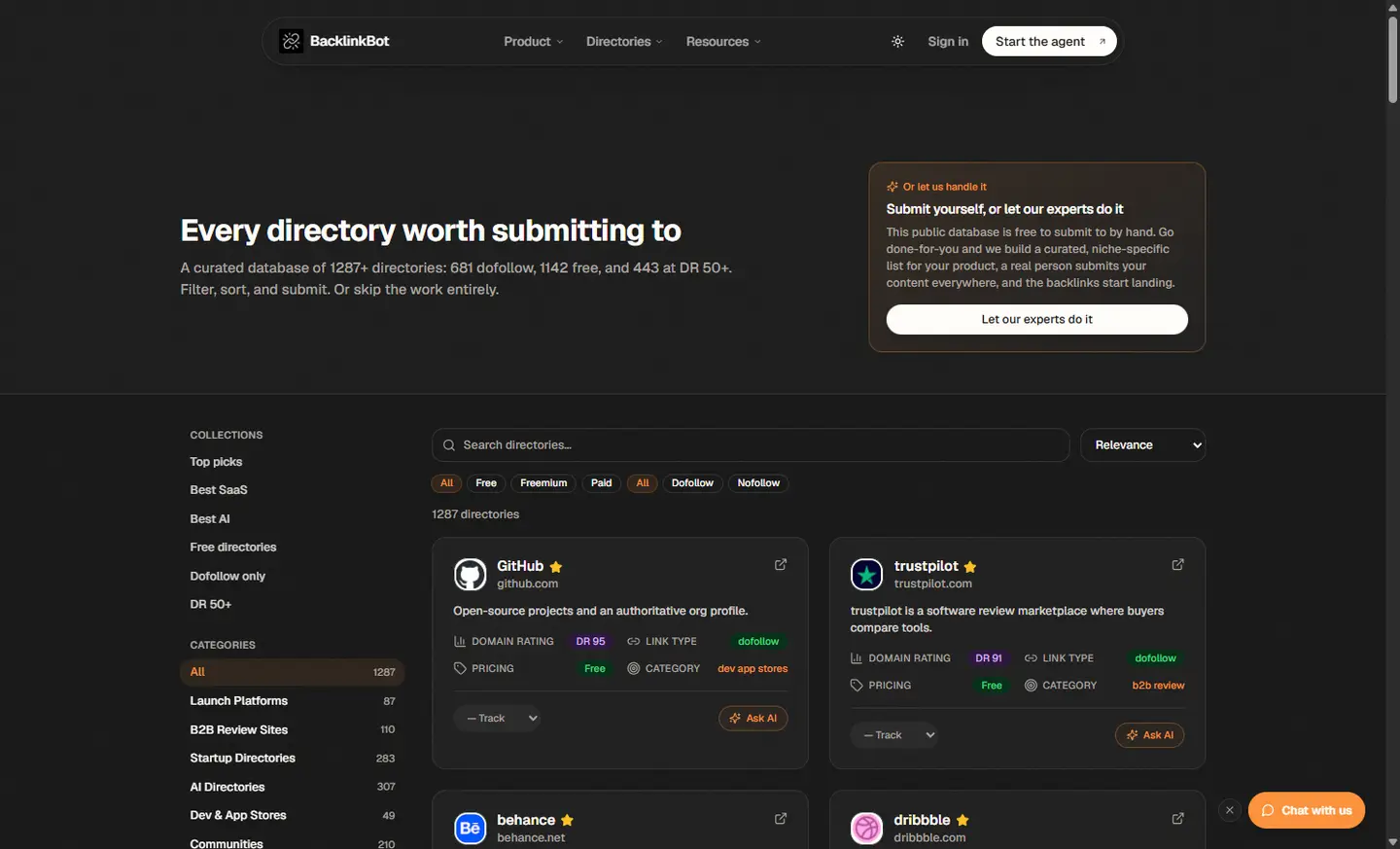Viewport: 1400px width, 849px height.
Task: Select B2B Review Sites category
Action: (x=293, y=729)
